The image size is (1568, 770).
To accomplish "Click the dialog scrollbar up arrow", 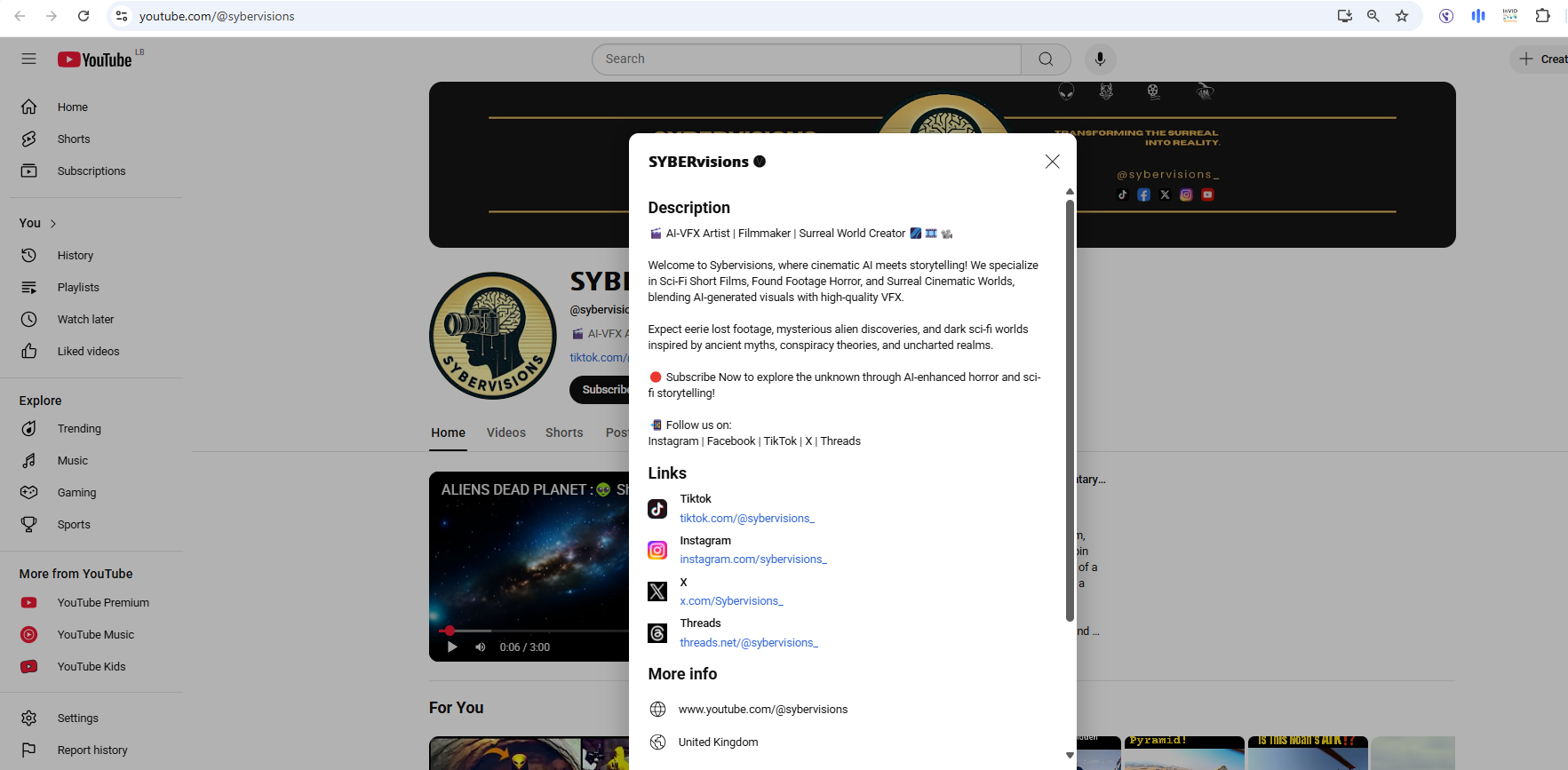I will 1070,191.
